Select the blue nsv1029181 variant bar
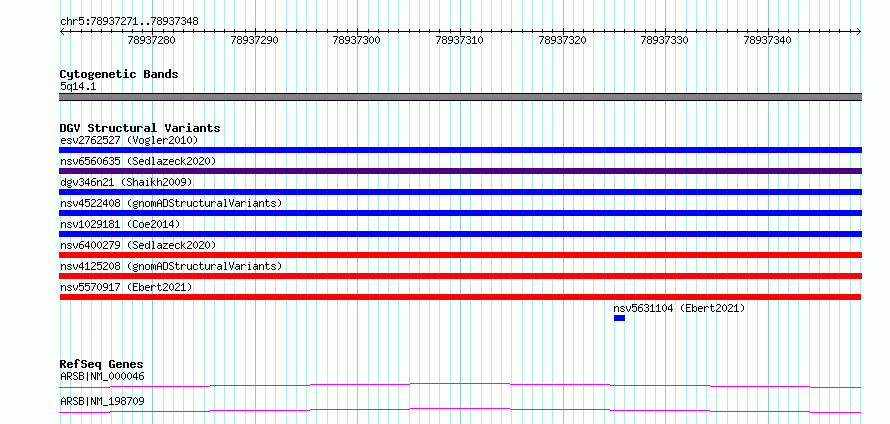 460,234
